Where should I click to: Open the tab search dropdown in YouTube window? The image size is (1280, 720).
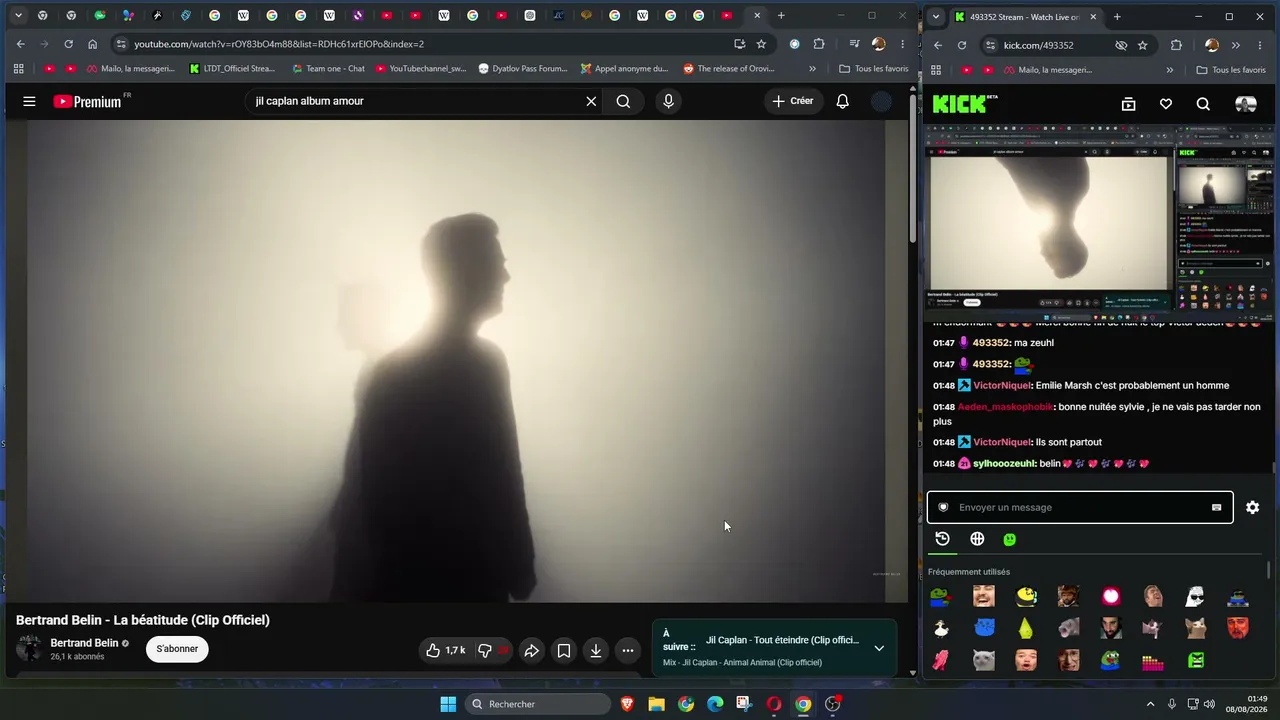(x=17, y=15)
